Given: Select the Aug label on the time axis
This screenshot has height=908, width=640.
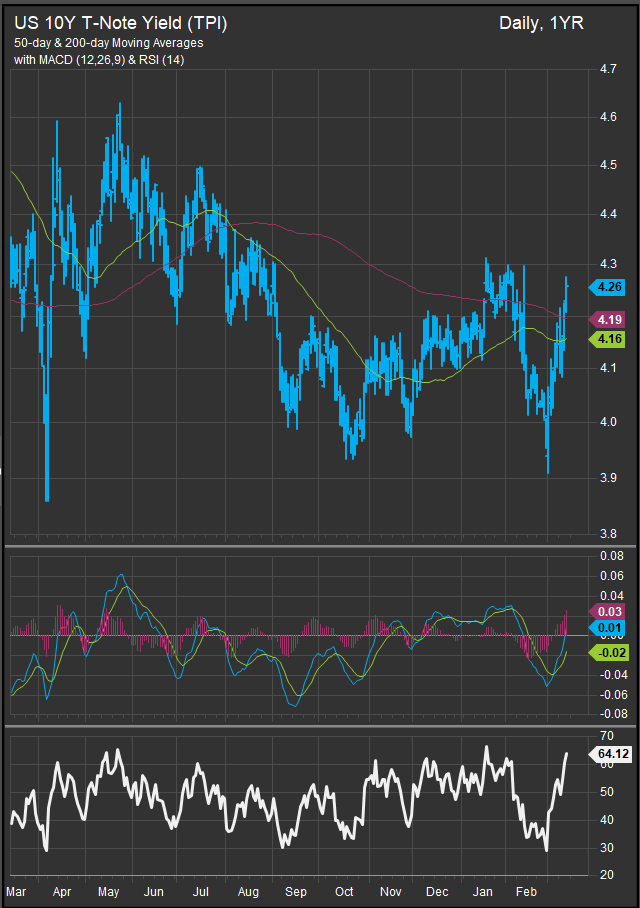Looking at the screenshot, I should (x=250, y=890).
